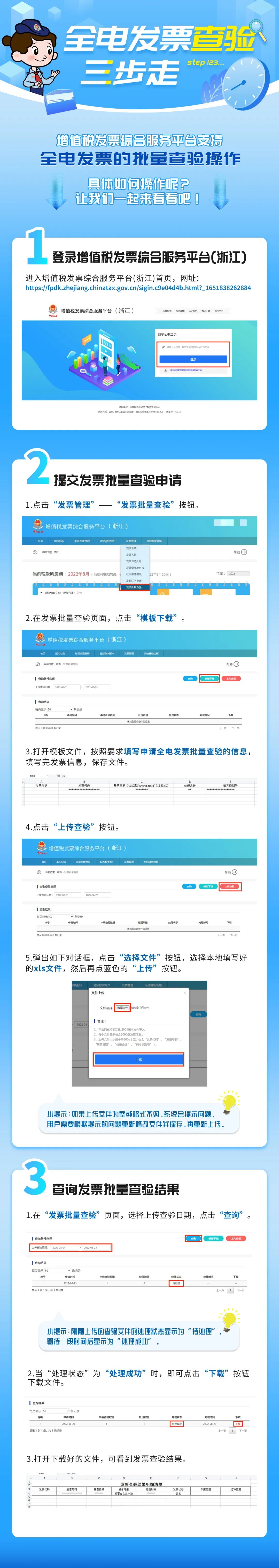Click the 发票代码 header cell in the template spreadsheet
The height and width of the screenshot is (1568, 279).
41,785
